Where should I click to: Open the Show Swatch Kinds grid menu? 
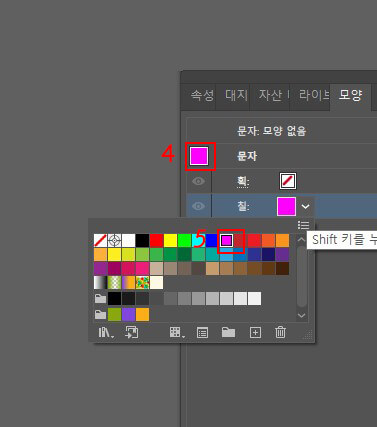(177, 332)
